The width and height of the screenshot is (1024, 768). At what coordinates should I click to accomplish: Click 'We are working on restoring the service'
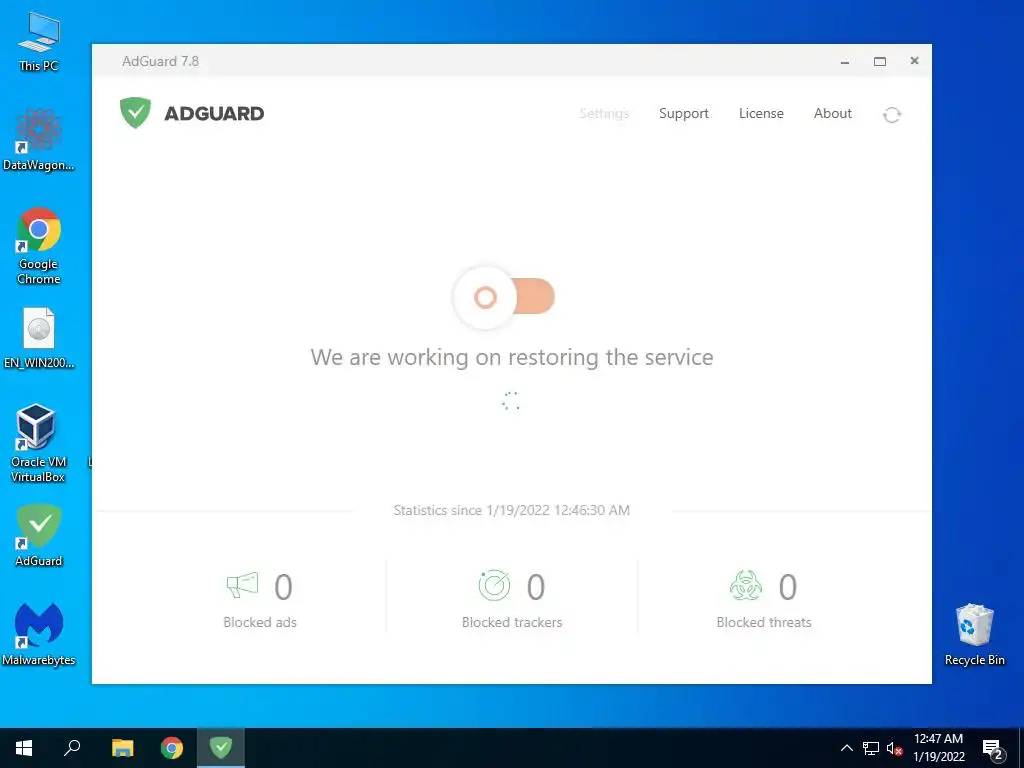click(512, 357)
